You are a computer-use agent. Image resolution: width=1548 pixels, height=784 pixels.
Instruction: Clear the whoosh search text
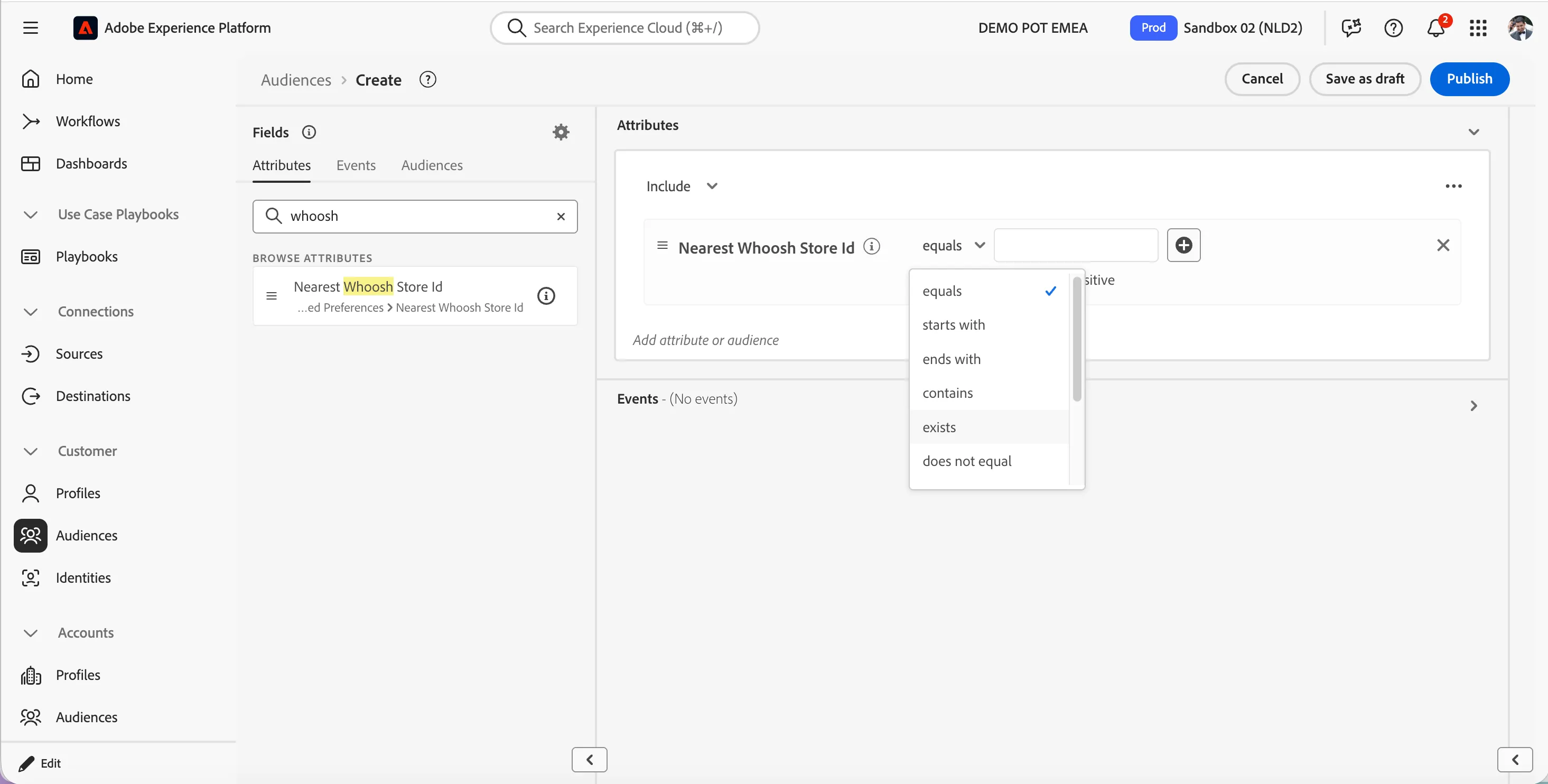tap(561, 216)
